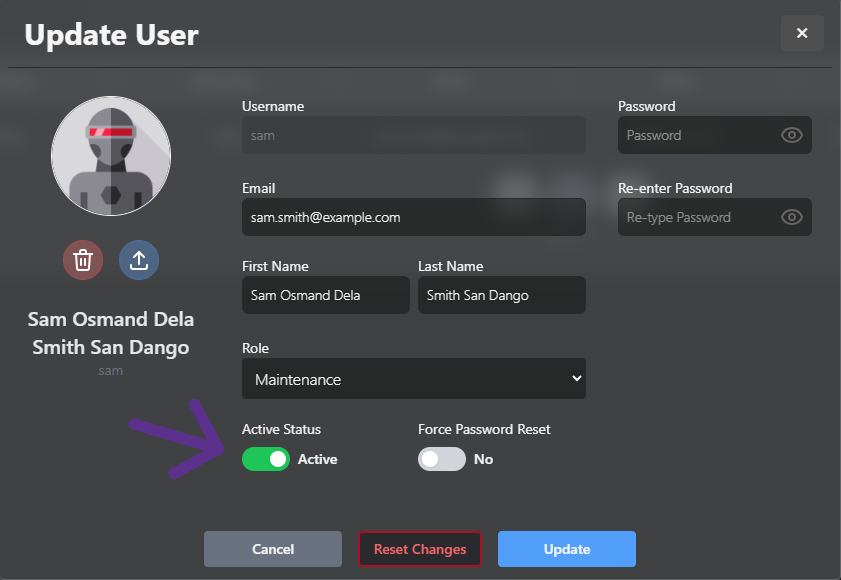Enable the Force Password Reset switch

tap(442, 459)
